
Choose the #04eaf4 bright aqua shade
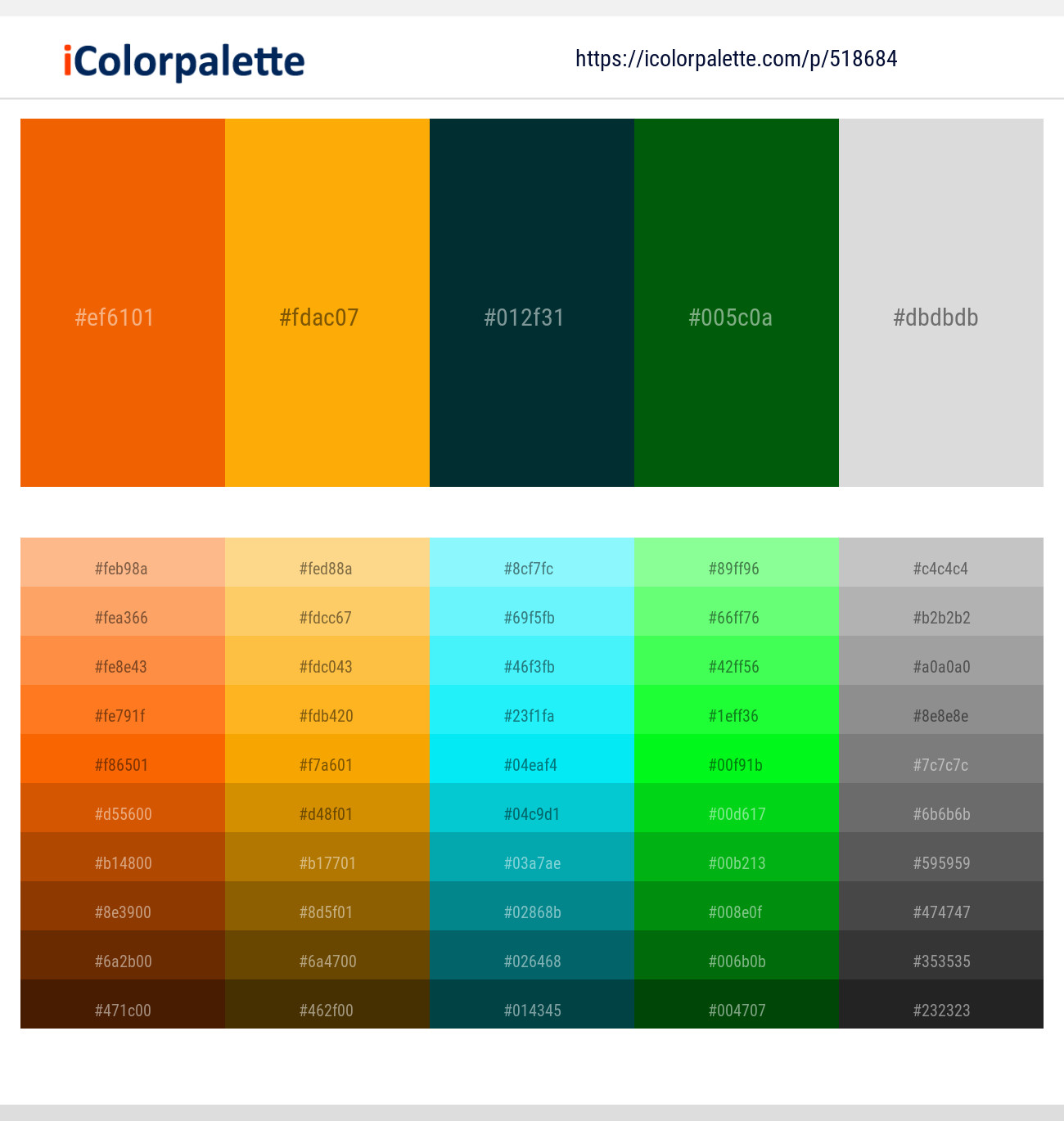(532, 759)
